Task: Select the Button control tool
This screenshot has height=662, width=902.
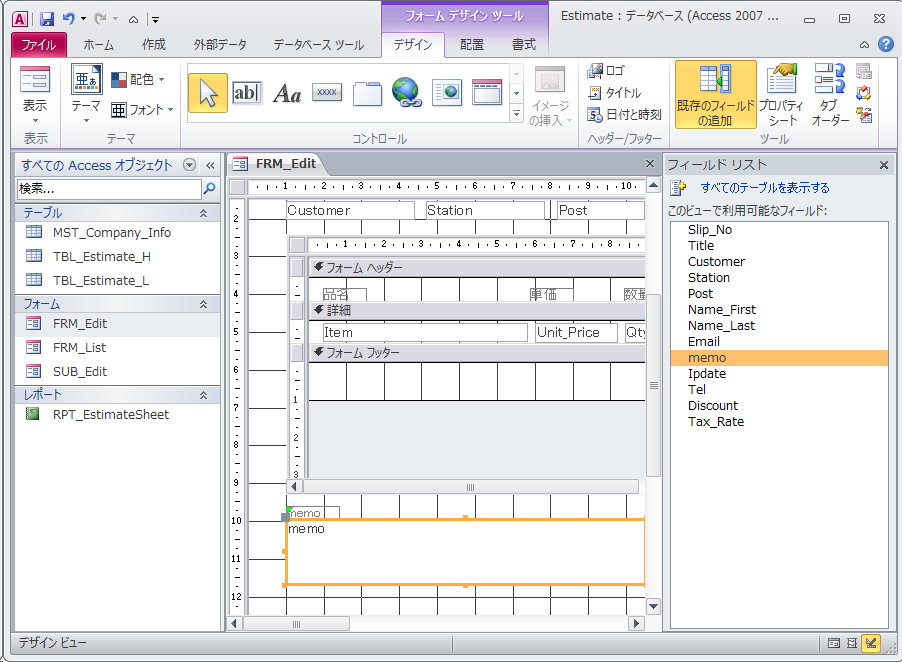Action: click(327, 92)
